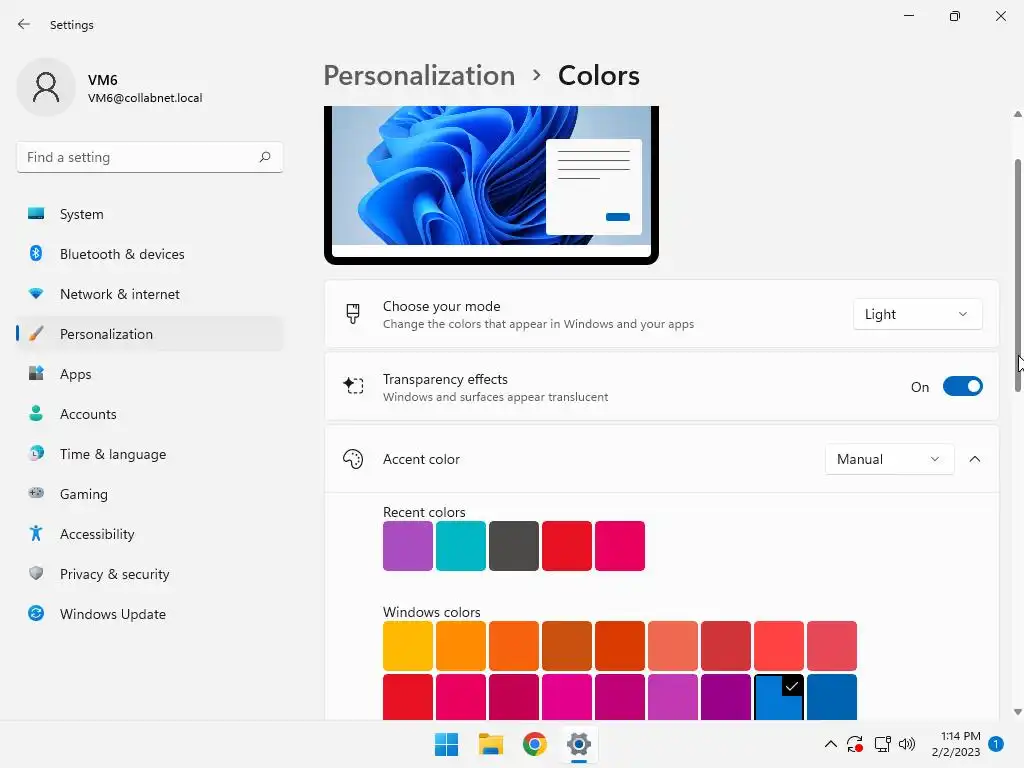The height and width of the screenshot is (768, 1024).
Task: Pick the pink recent color
Action: click(620, 546)
